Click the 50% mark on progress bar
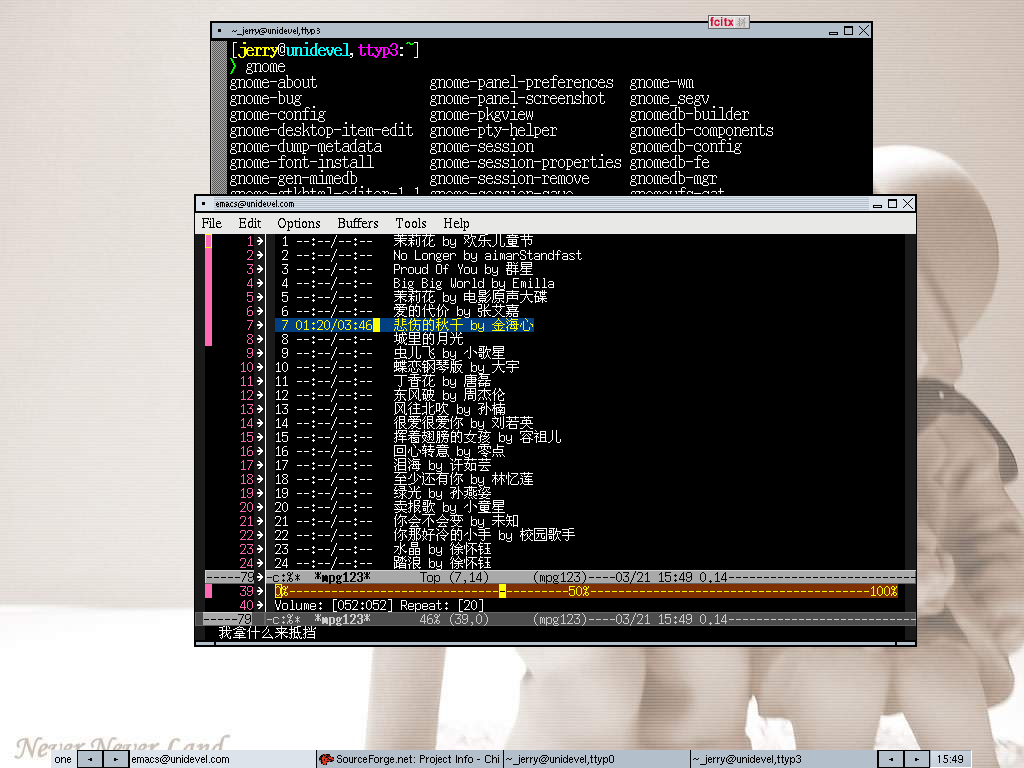Screen dimensions: 1024x768 579,591
